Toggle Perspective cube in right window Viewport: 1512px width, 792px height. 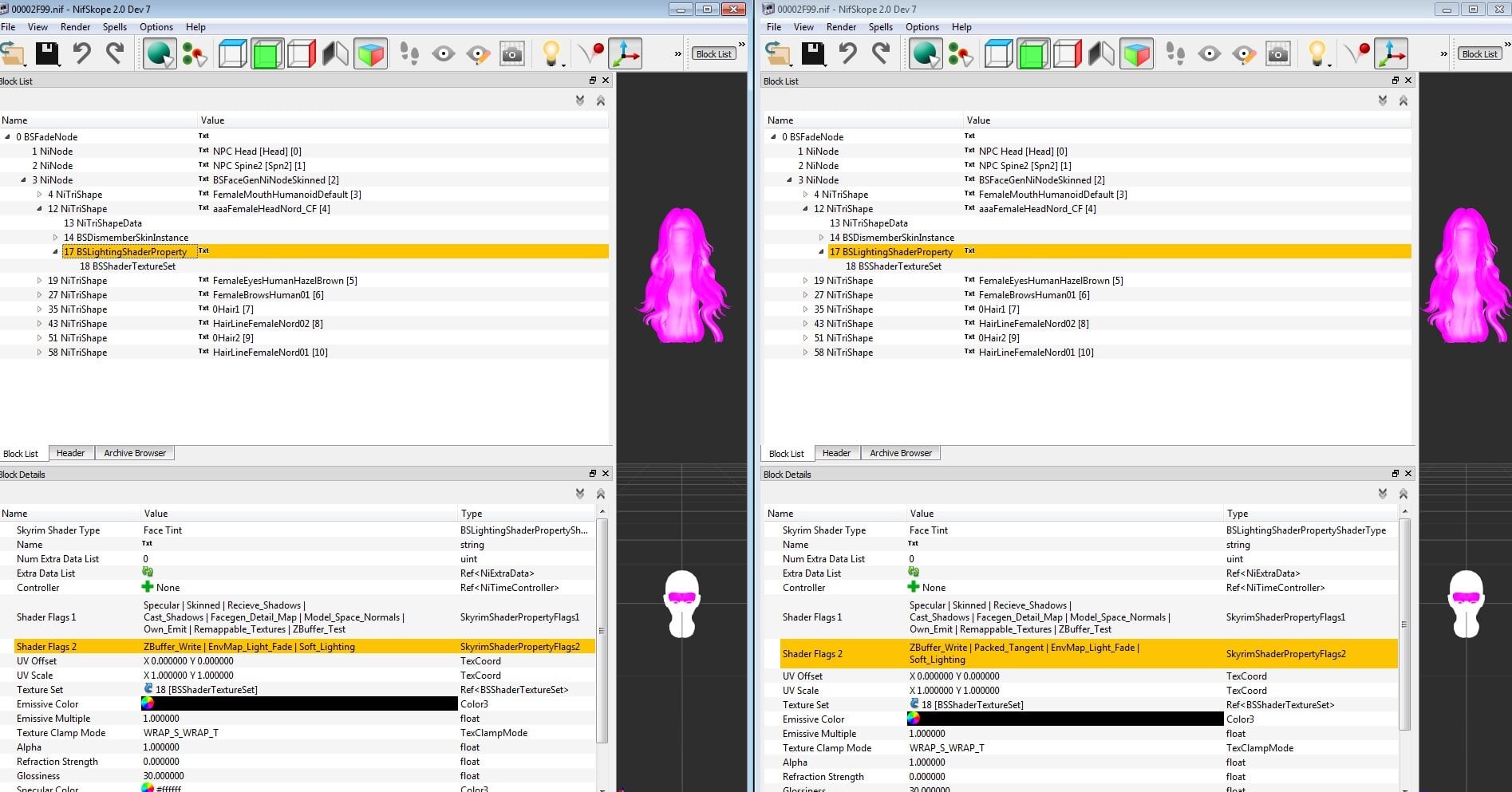[1136, 53]
